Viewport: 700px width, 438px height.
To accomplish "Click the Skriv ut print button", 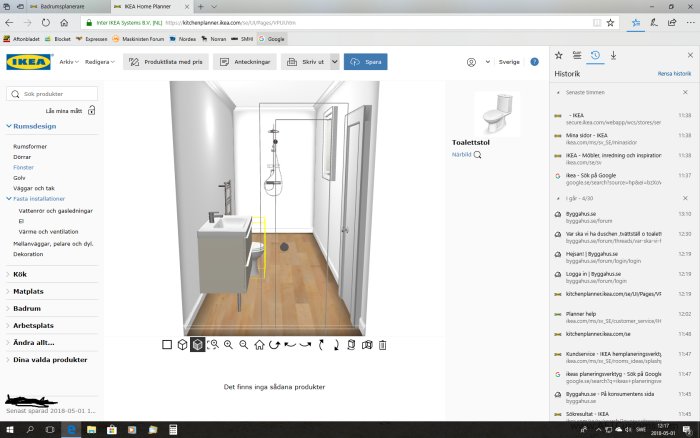I will point(305,62).
